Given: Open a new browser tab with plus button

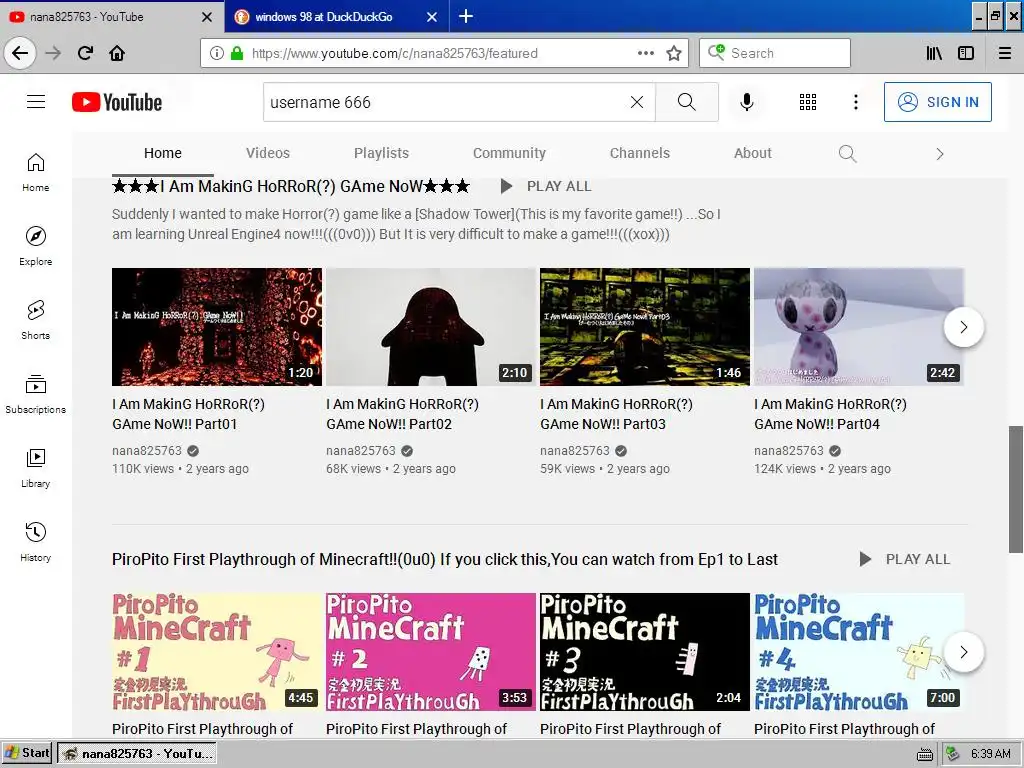Looking at the screenshot, I should point(466,16).
